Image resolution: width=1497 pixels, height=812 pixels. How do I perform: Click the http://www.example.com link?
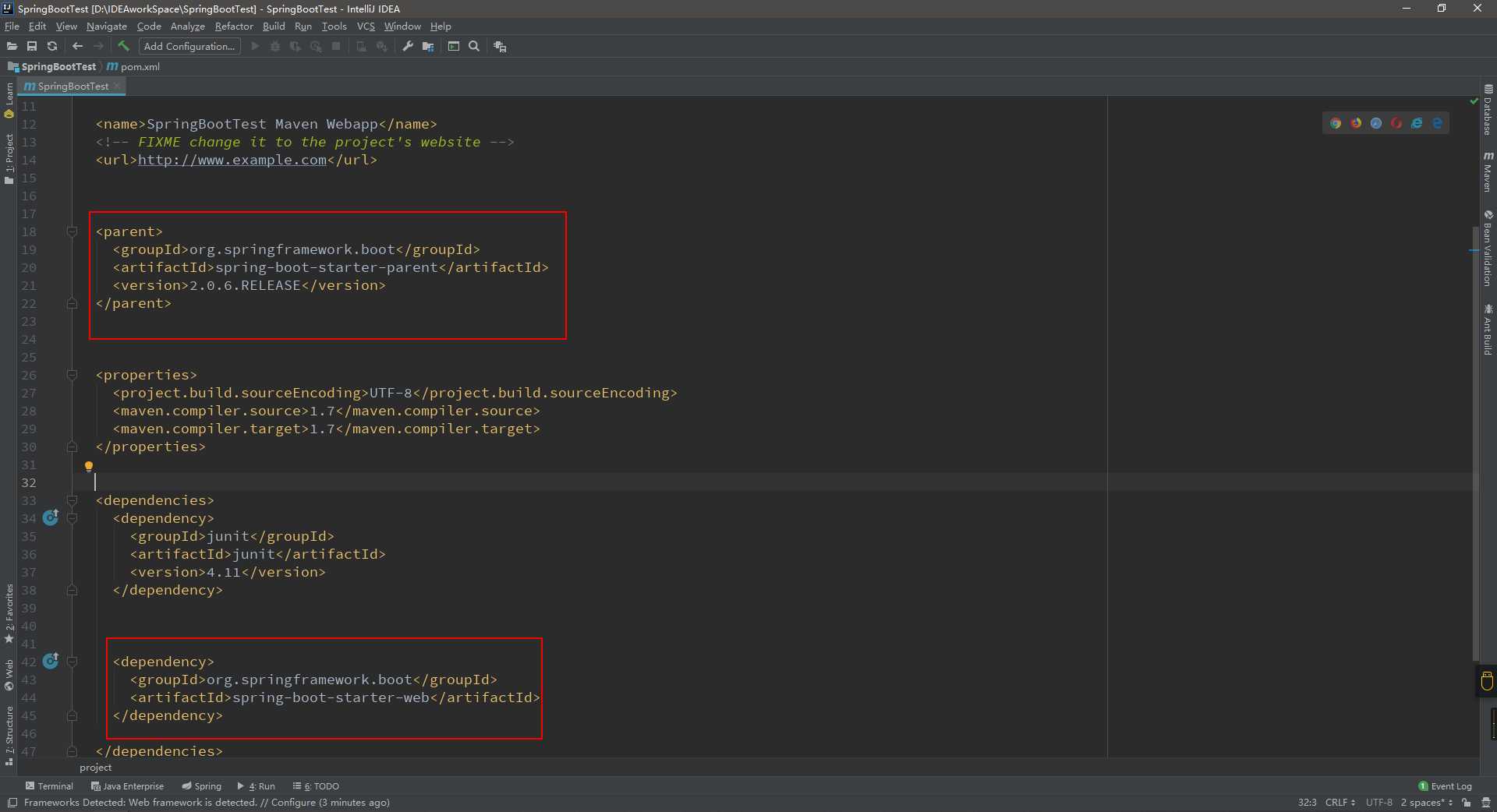[232, 160]
